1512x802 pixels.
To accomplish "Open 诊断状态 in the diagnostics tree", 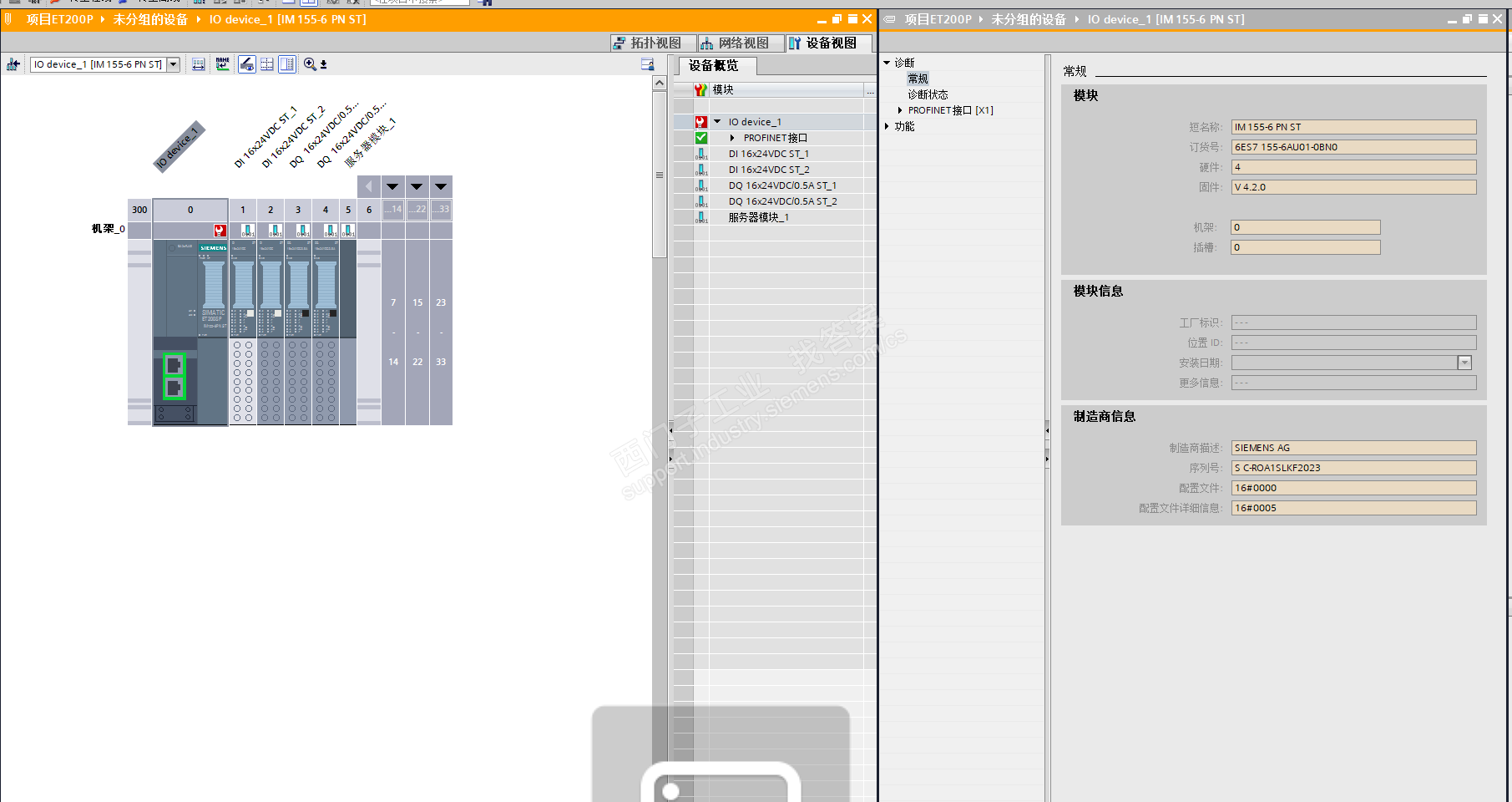I will (x=928, y=94).
